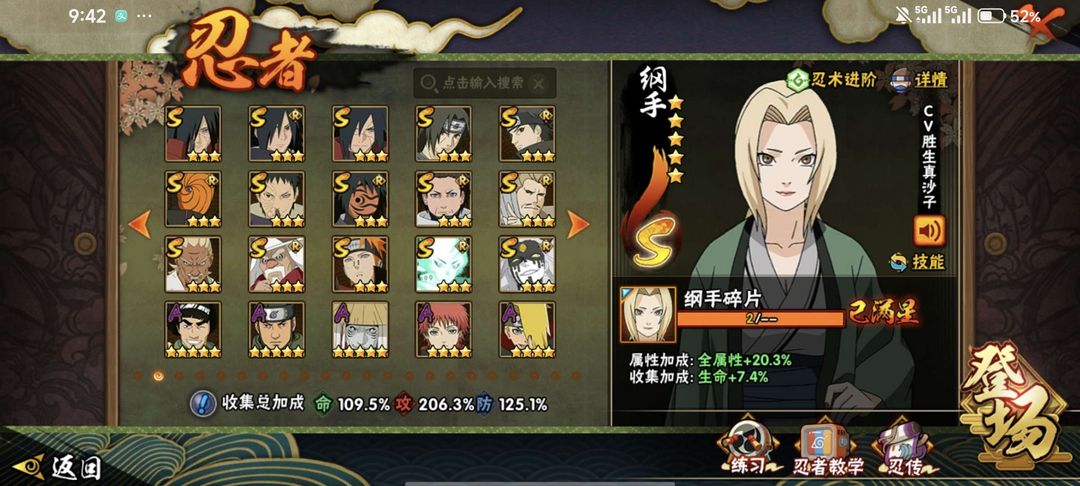Image resolution: width=1080 pixels, height=486 pixels.
Task: Tap the 收集总加成 info icon
Action: (202, 403)
